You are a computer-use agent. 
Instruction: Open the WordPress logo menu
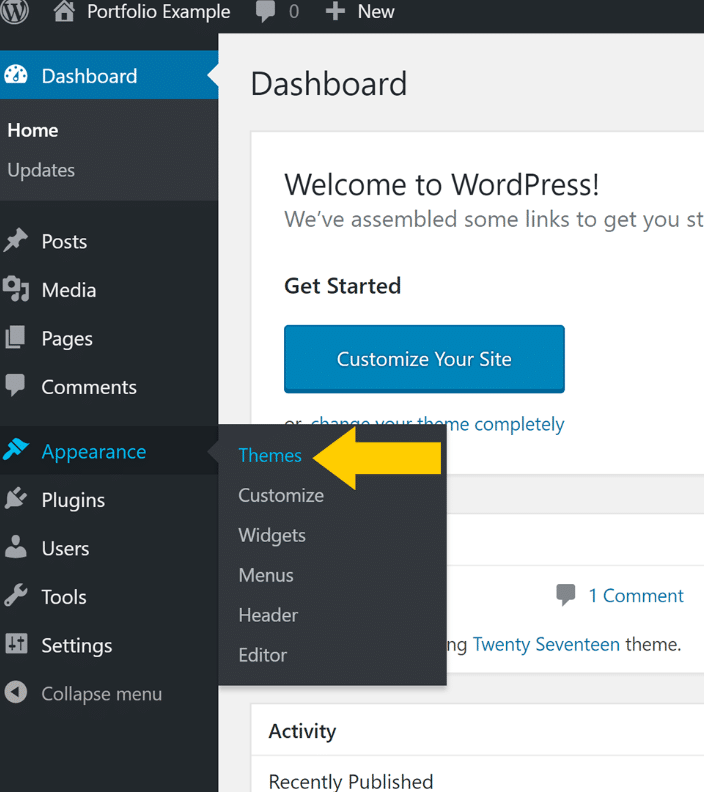tap(14, 12)
